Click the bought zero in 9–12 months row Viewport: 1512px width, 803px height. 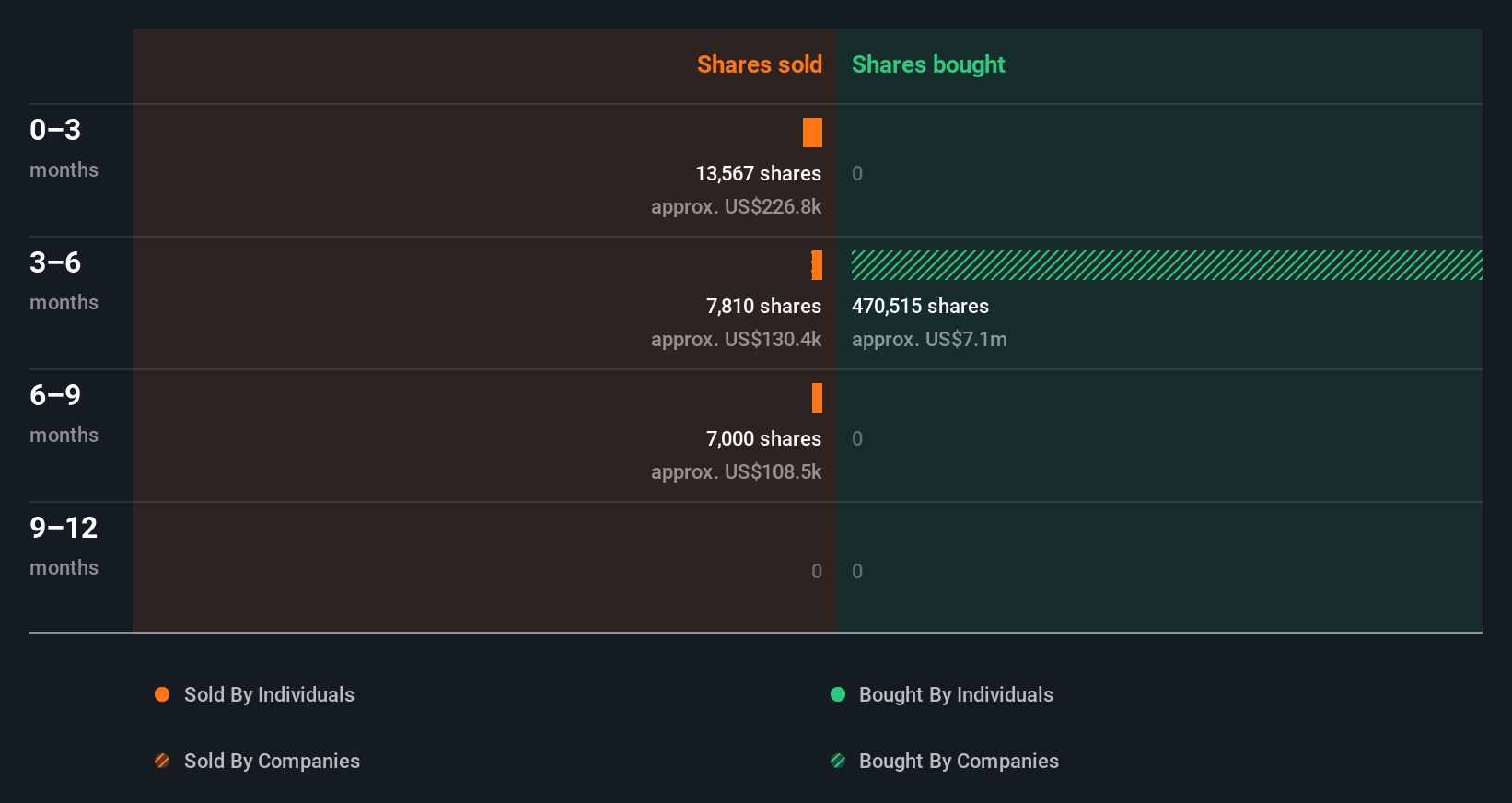coord(857,571)
